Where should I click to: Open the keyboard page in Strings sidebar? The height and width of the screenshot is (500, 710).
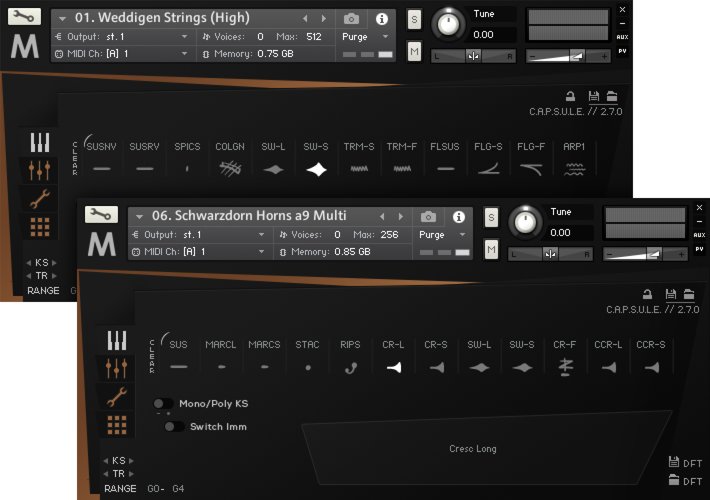[40, 142]
